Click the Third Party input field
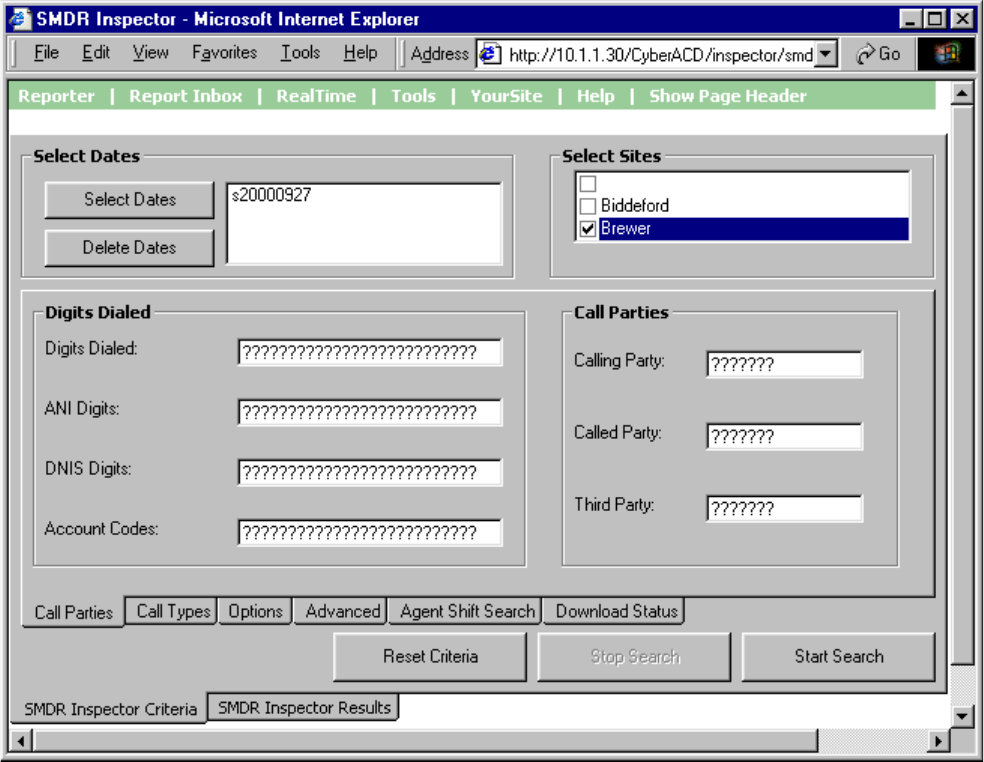This screenshot has height=762, width=984. pos(784,508)
